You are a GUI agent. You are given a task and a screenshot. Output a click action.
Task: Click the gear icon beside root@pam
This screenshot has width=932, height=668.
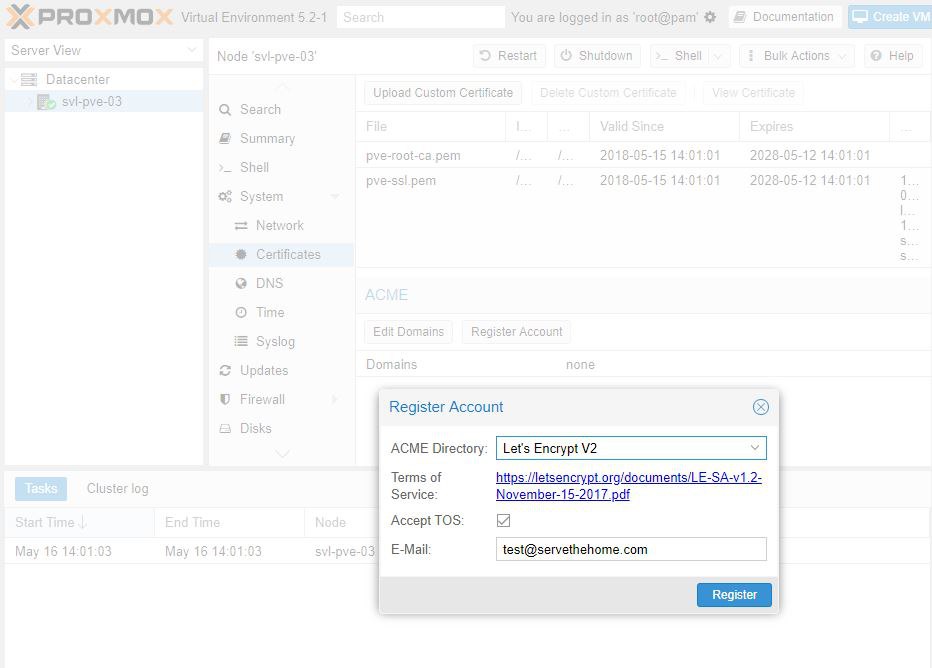[710, 17]
